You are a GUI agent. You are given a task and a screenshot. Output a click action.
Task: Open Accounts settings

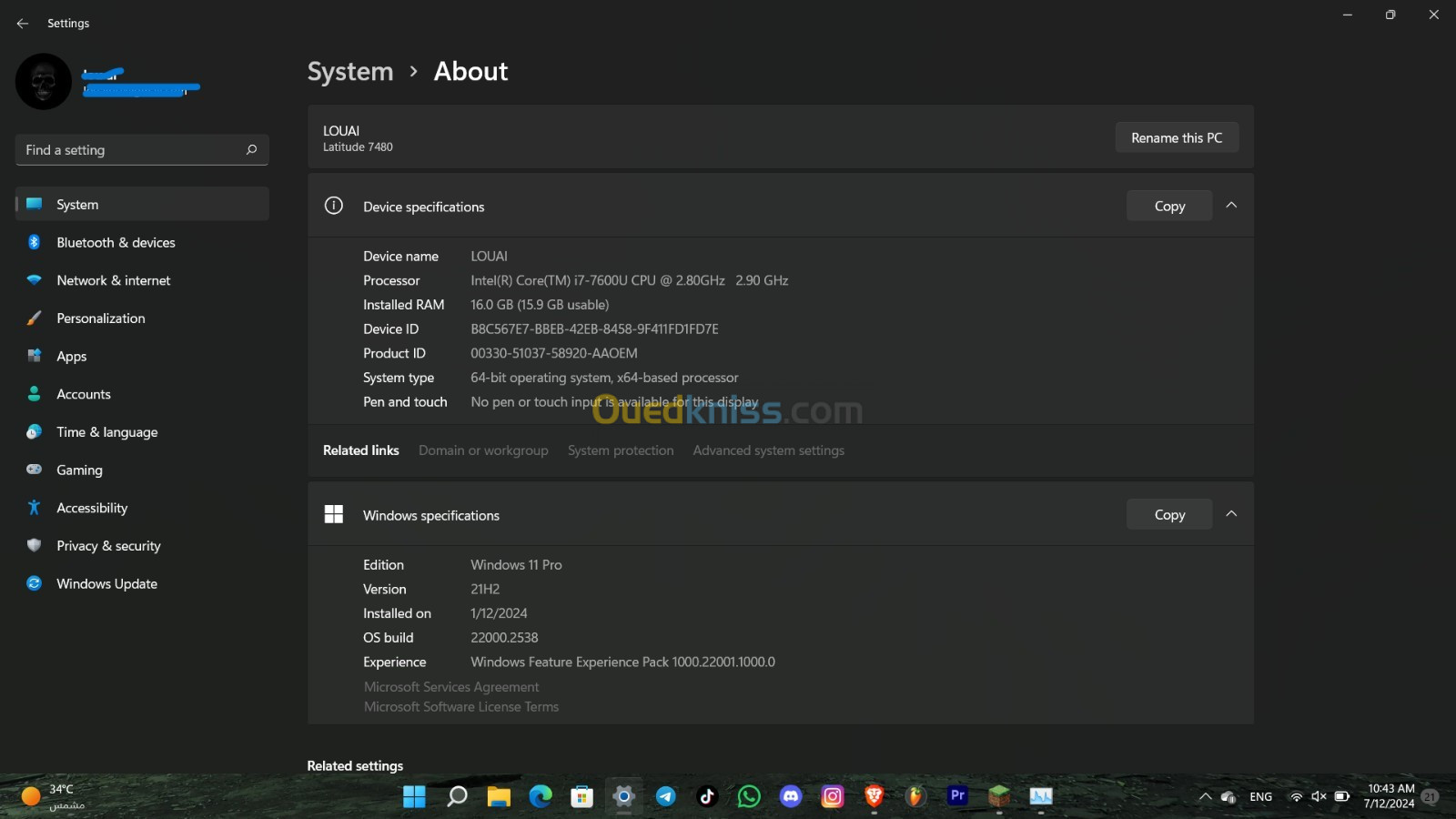coord(142,394)
